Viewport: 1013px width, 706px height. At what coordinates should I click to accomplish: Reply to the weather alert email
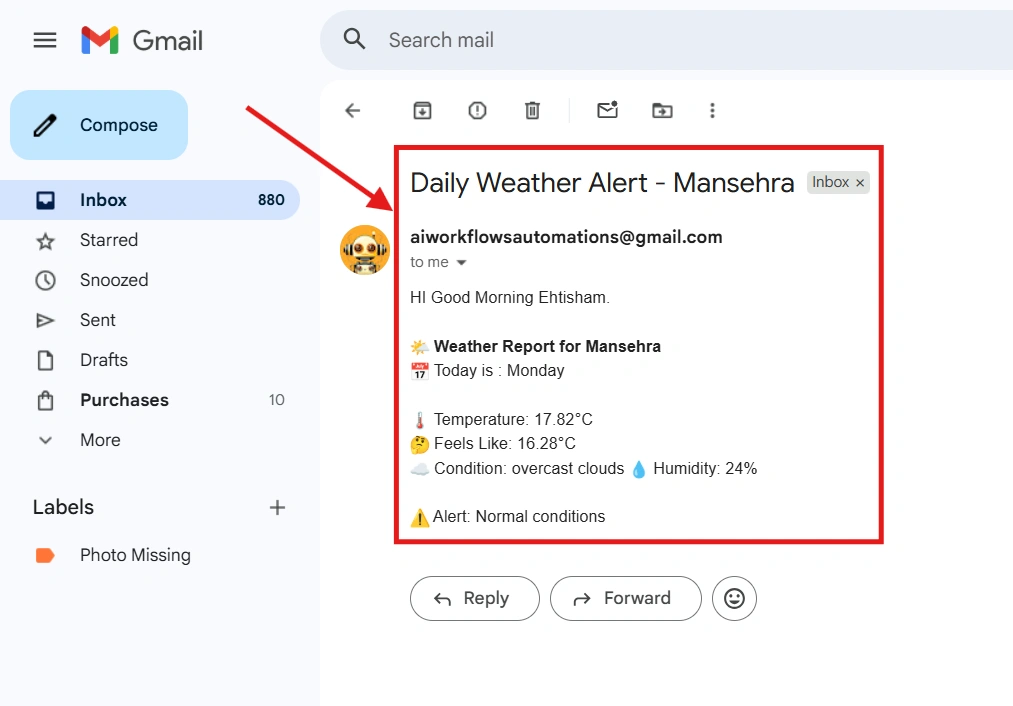(x=474, y=598)
